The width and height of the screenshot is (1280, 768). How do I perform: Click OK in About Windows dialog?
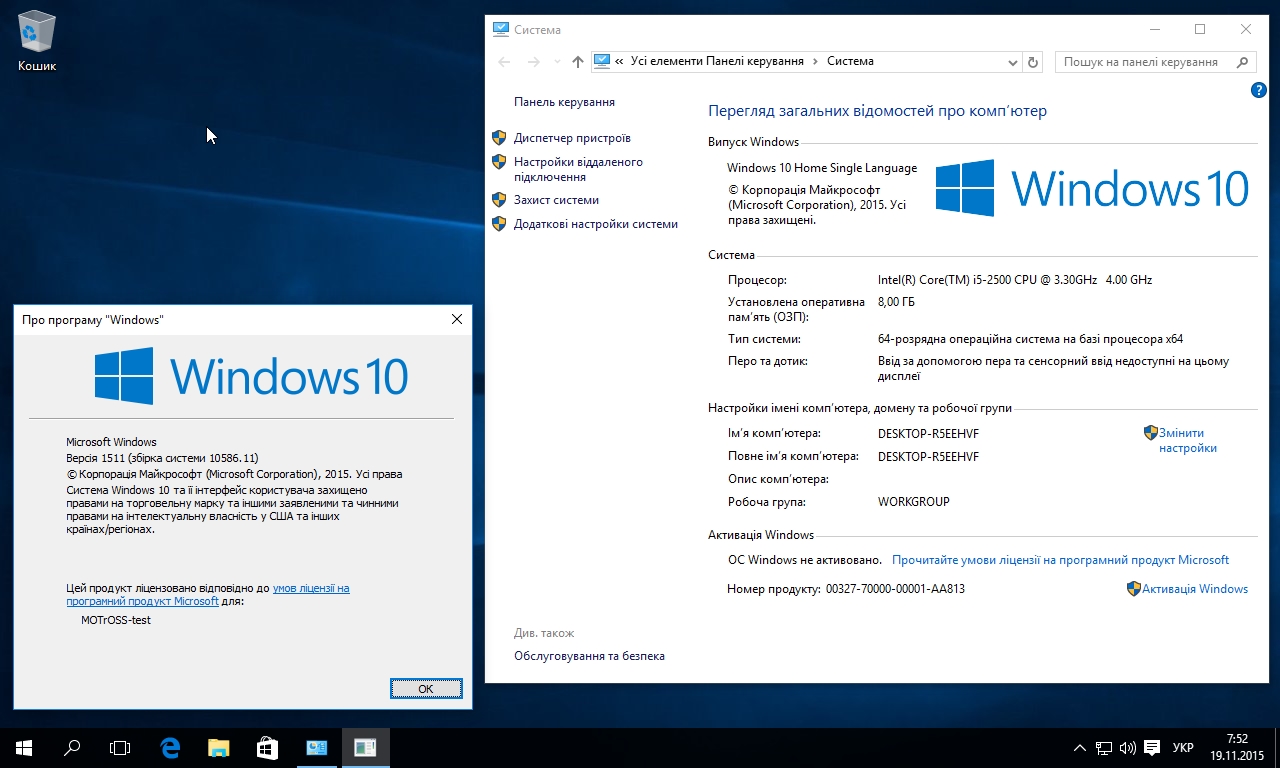(426, 688)
